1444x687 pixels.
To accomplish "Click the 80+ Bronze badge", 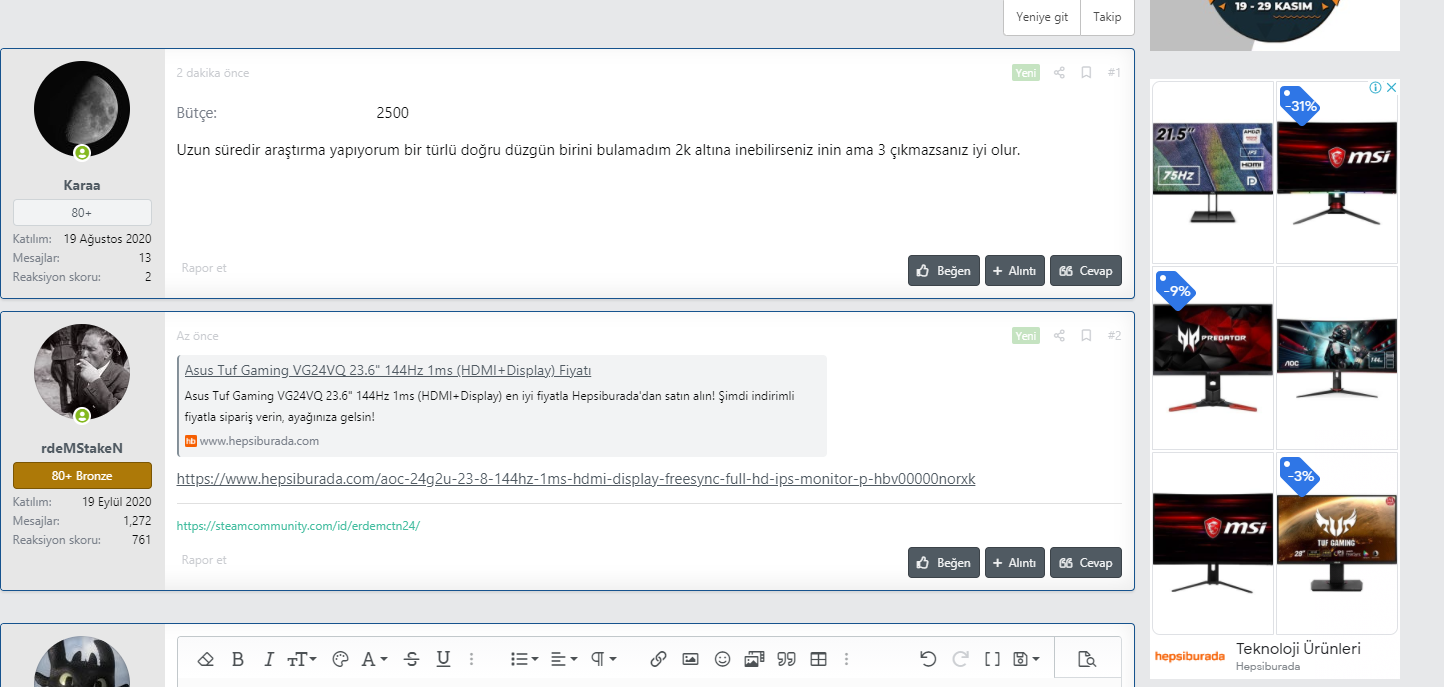I will [x=82, y=475].
